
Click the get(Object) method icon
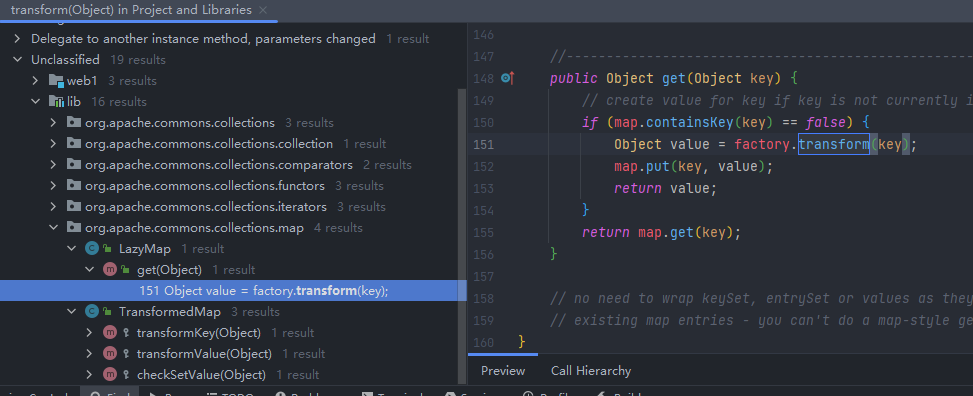point(110,270)
